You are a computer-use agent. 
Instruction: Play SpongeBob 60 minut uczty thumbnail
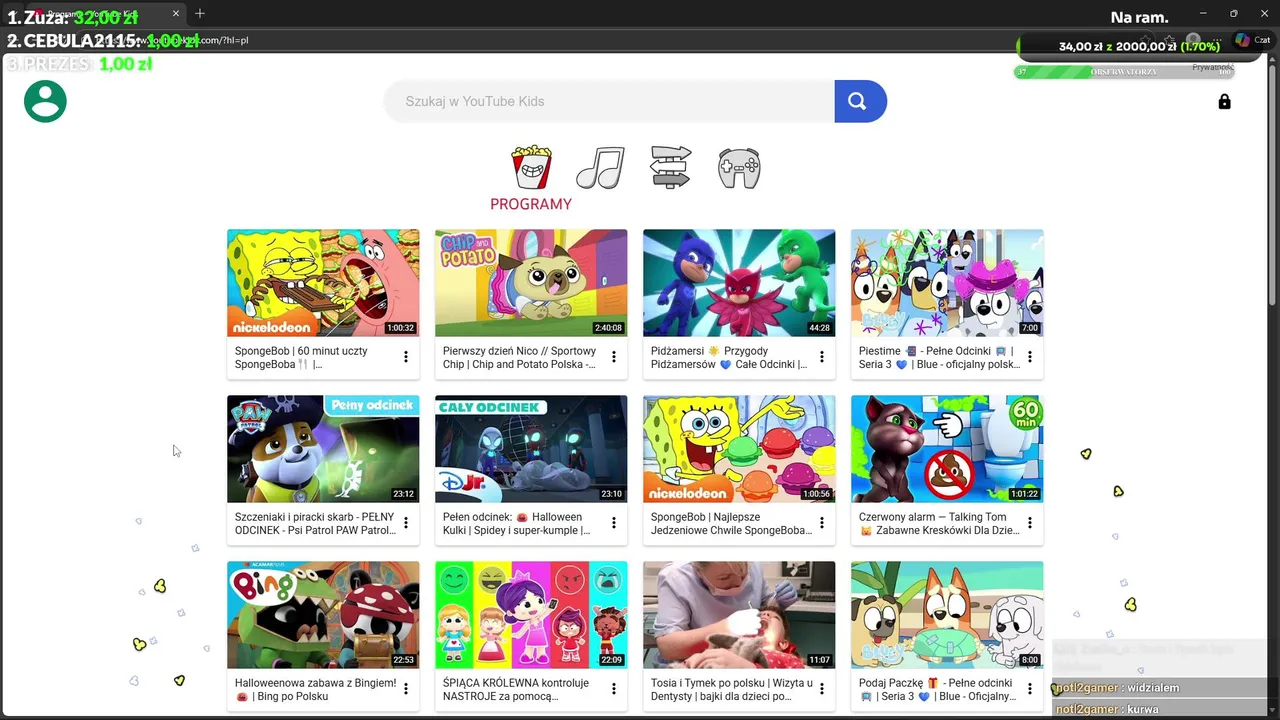coord(323,283)
